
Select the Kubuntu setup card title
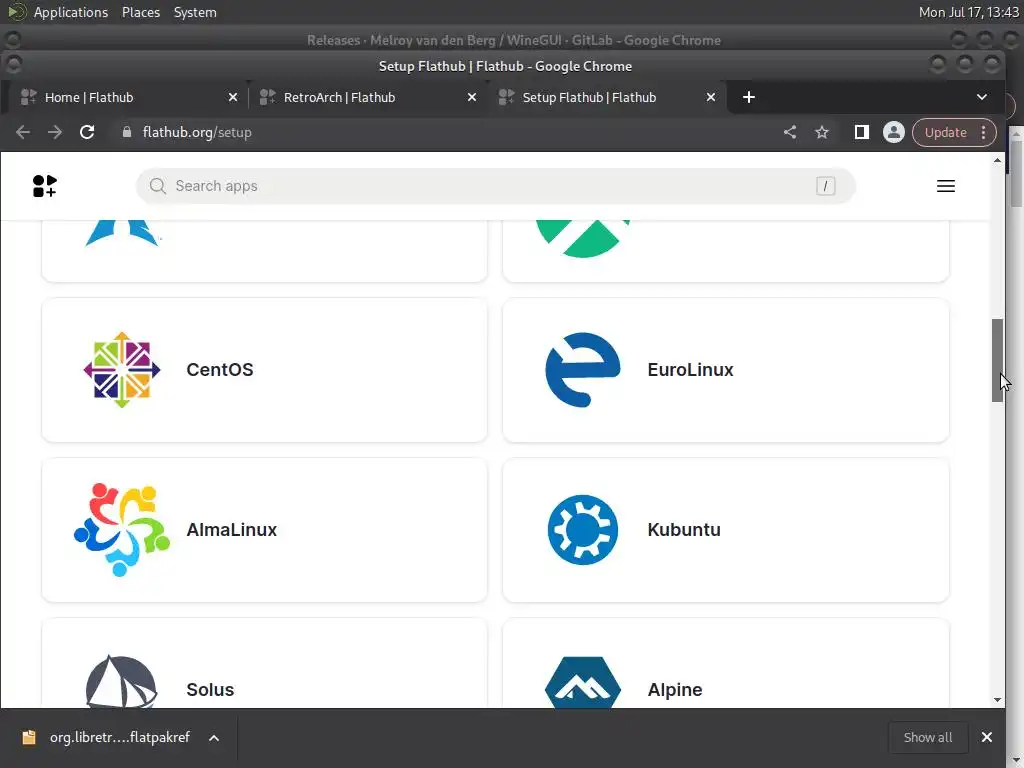[x=684, y=530]
